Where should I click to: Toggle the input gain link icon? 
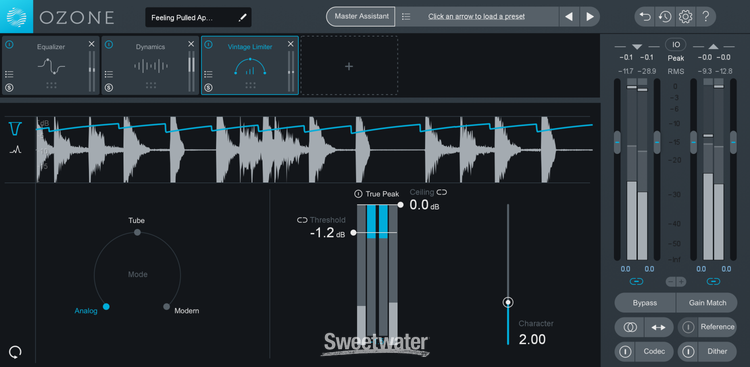click(636, 281)
